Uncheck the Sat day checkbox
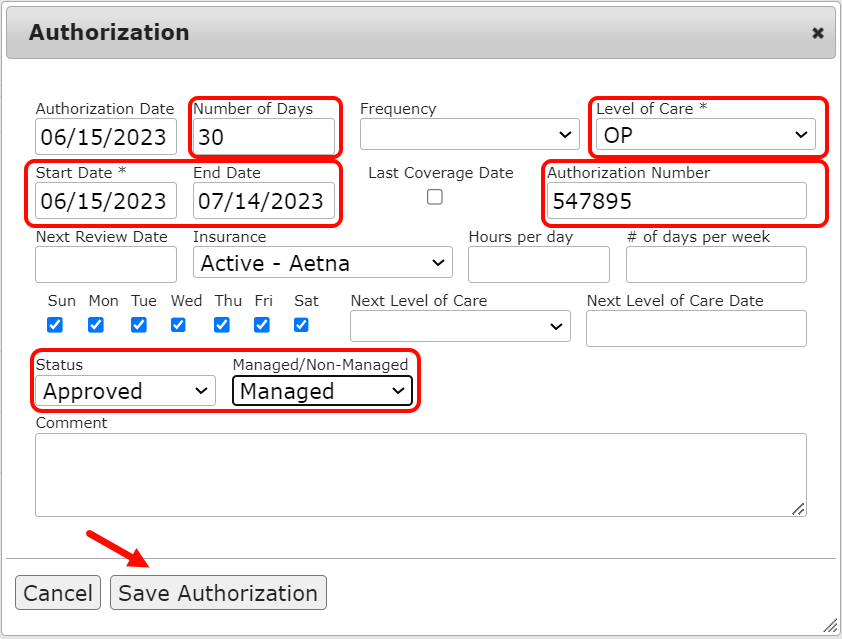This screenshot has height=639, width=842. (301, 324)
